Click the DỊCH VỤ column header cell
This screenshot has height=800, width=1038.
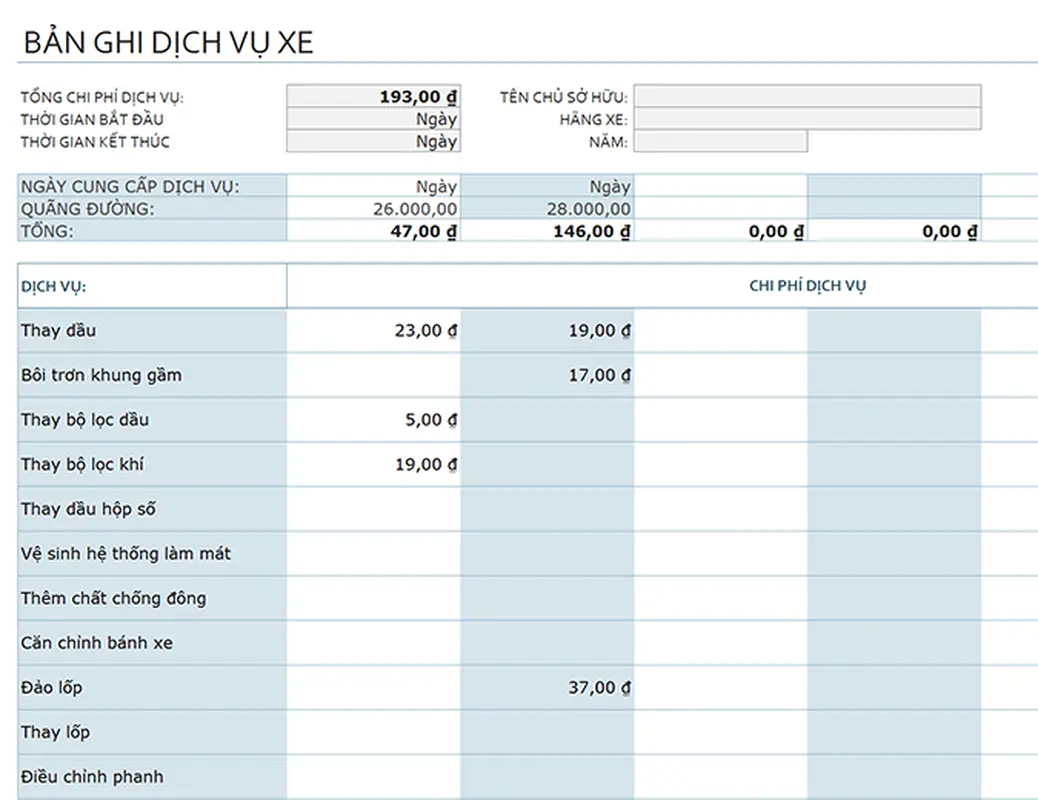(152, 287)
